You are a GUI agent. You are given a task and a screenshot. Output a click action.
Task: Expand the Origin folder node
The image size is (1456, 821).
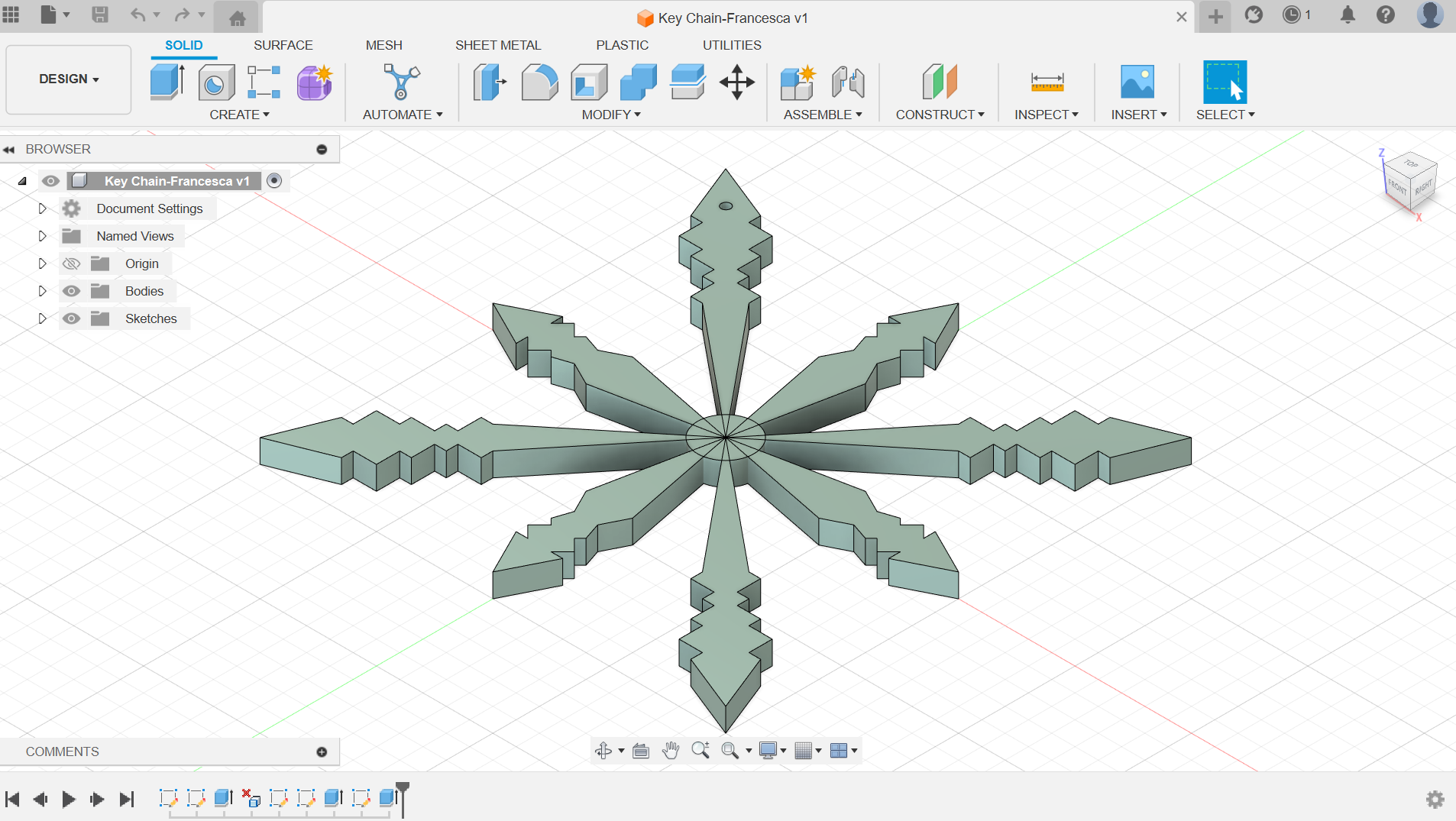[x=43, y=263]
